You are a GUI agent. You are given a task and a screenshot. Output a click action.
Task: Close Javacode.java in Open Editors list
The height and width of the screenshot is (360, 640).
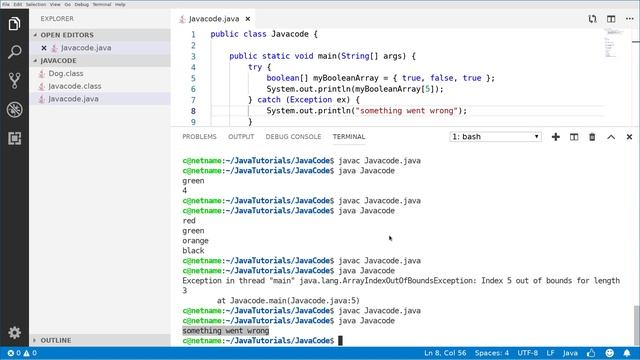click(44, 48)
